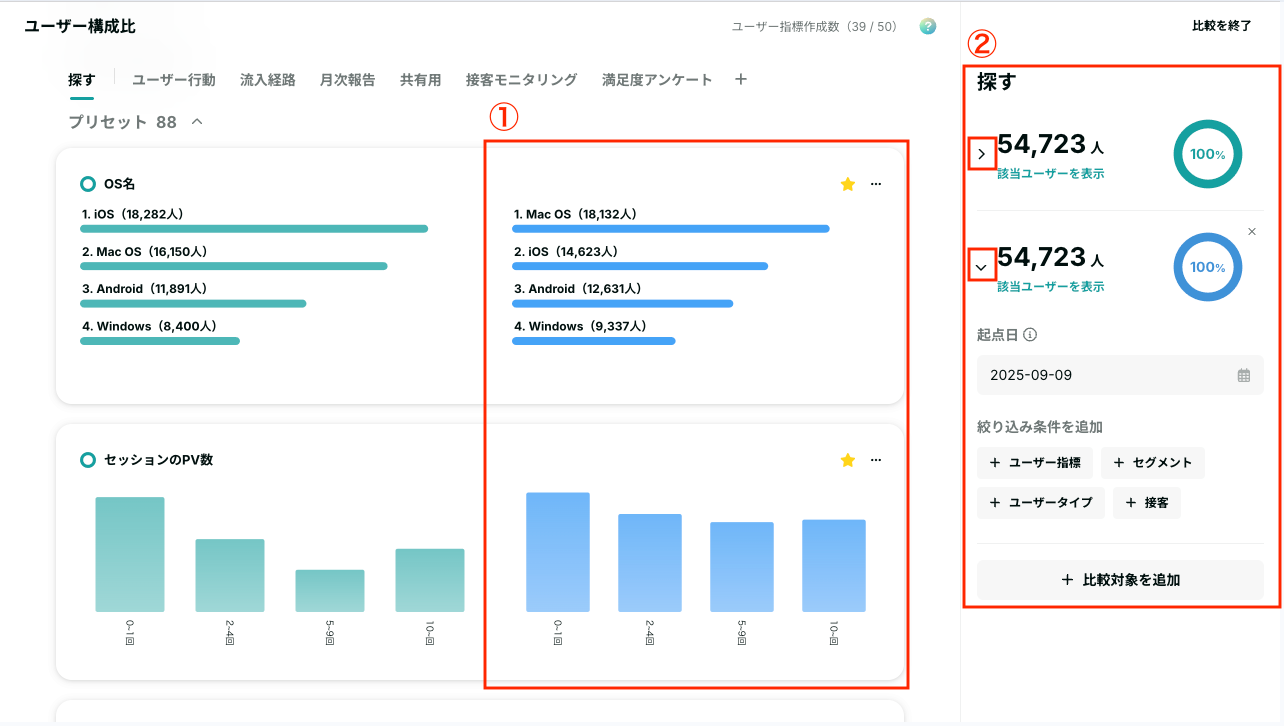
Task: Expand the first 54,723人 group chevron
Action: (x=981, y=154)
